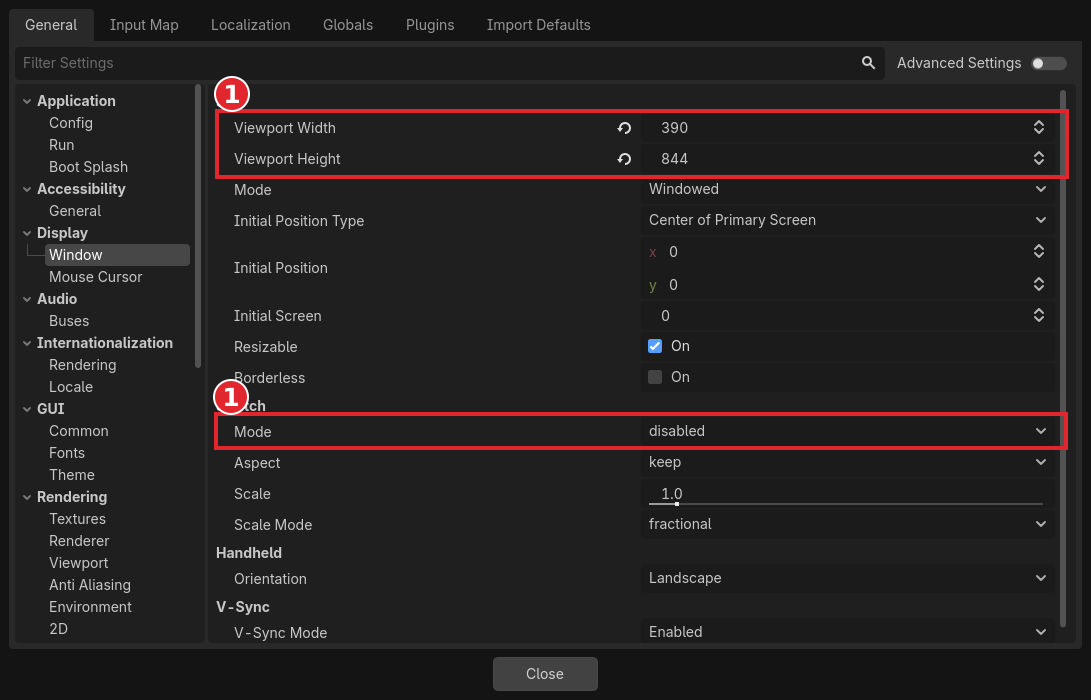The width and height of the screenshot is (1091, 700).
Task: Select Theme category
Action: click(72, 475)
